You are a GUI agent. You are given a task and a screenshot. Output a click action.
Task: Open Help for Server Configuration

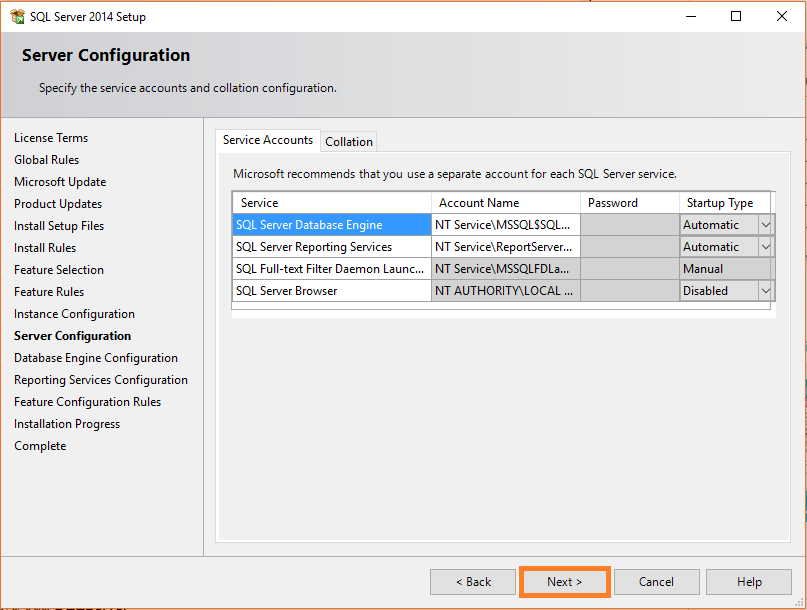749,582
